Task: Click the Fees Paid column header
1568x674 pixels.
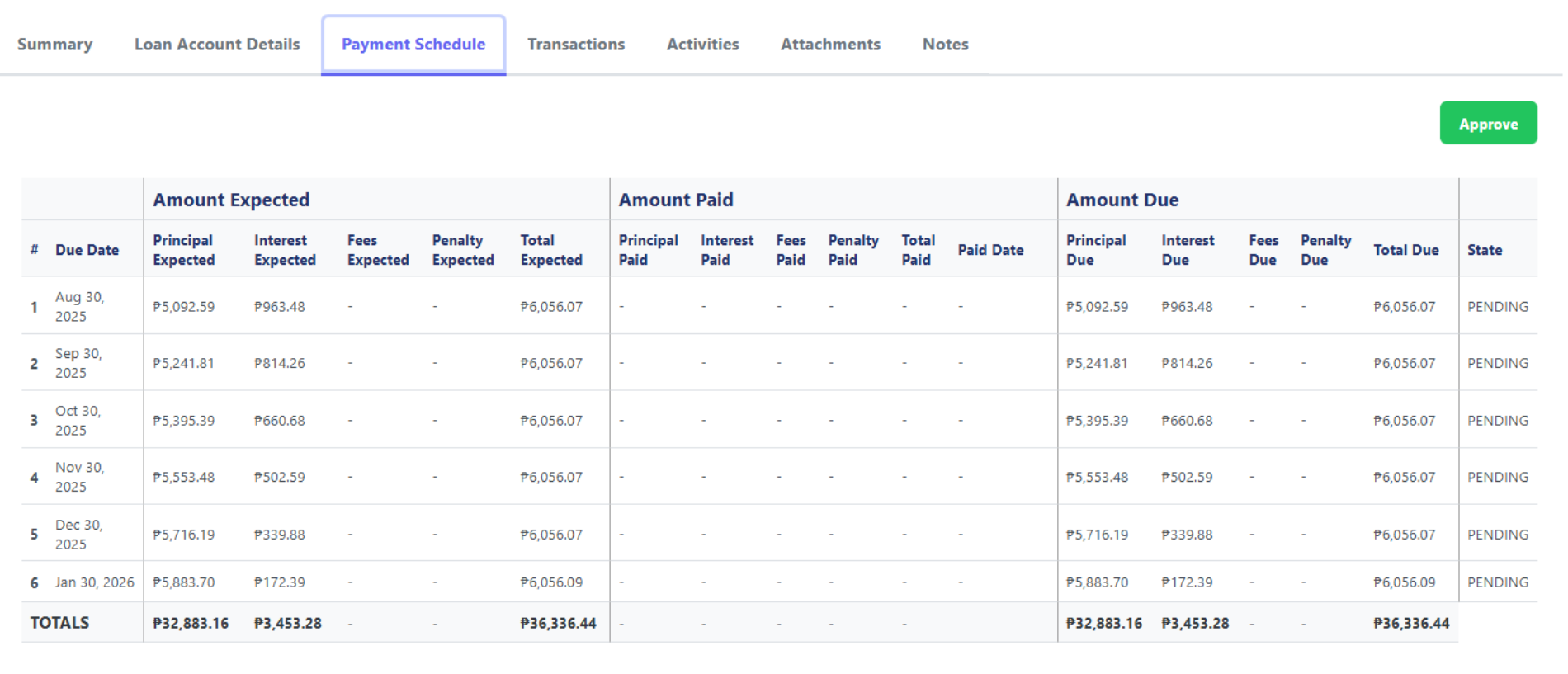Action: tap(791, 250)
